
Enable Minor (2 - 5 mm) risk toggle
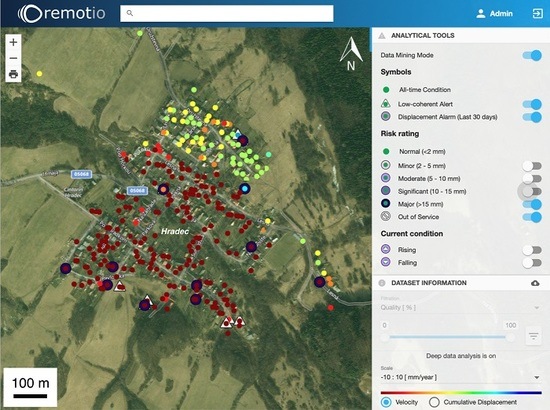532,166
